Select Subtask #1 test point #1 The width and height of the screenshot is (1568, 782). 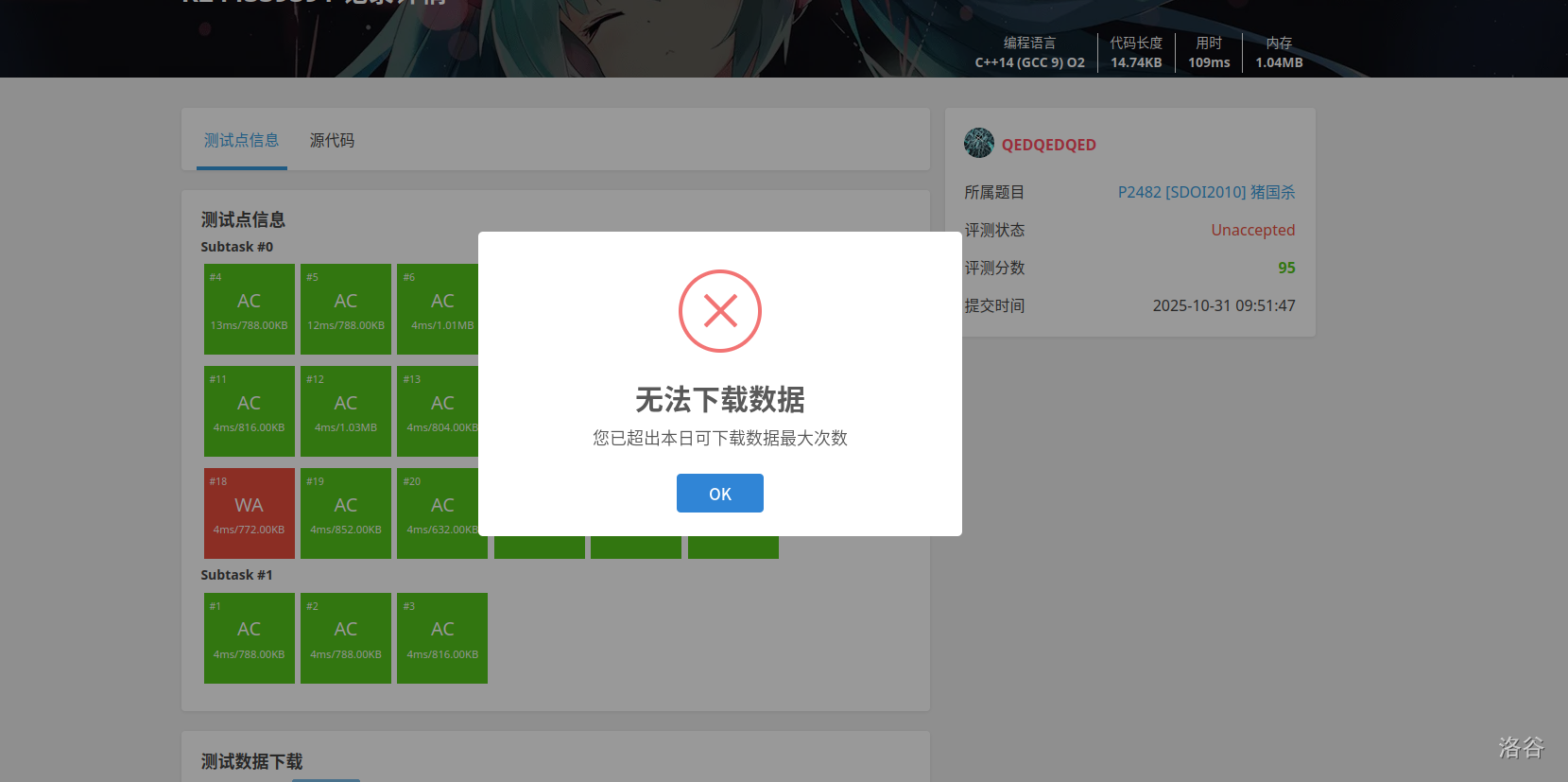pyautogui.click(x=250, y=638)
